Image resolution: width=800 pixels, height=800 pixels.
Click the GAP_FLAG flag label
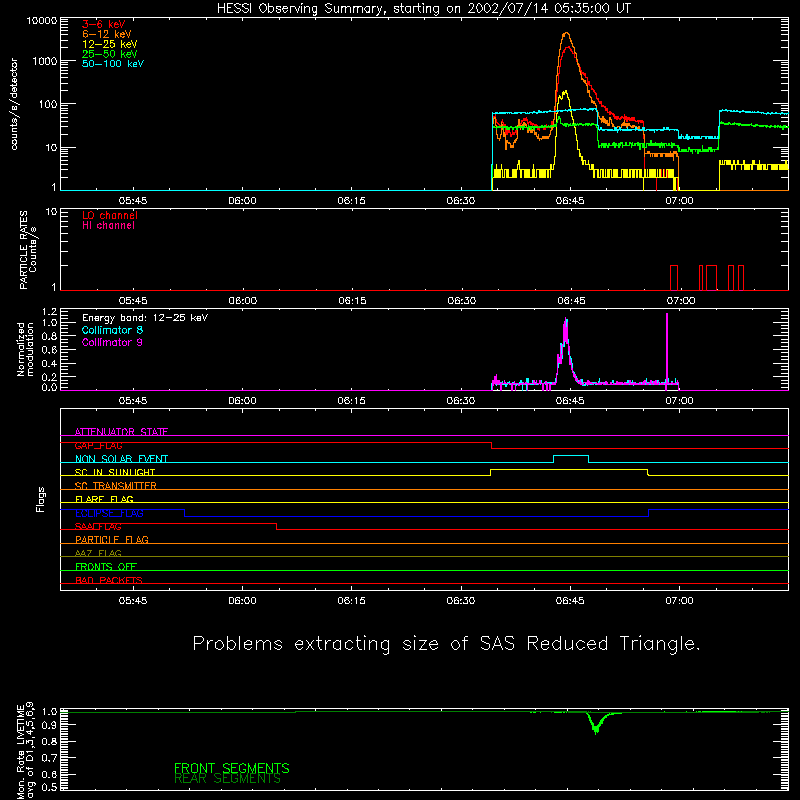click(x=98, y=445)
